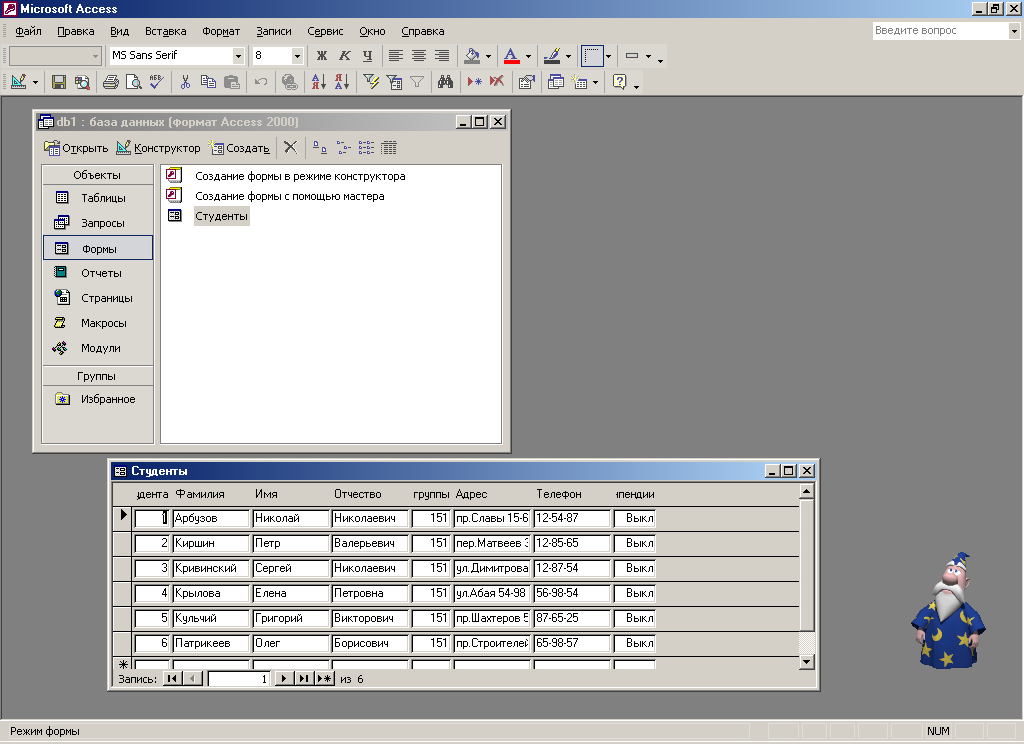Viewport: 1024px width, 744px height.
Task: Delete record toolbar icon
Action: coord(497,82)
